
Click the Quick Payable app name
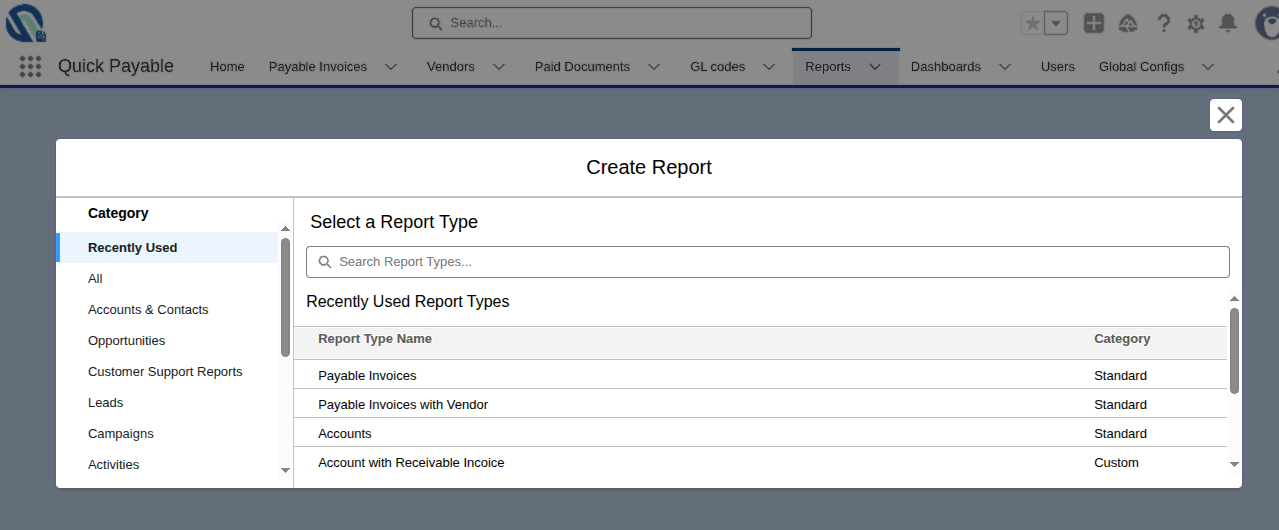pyautogui.click(x=116, y=66)
